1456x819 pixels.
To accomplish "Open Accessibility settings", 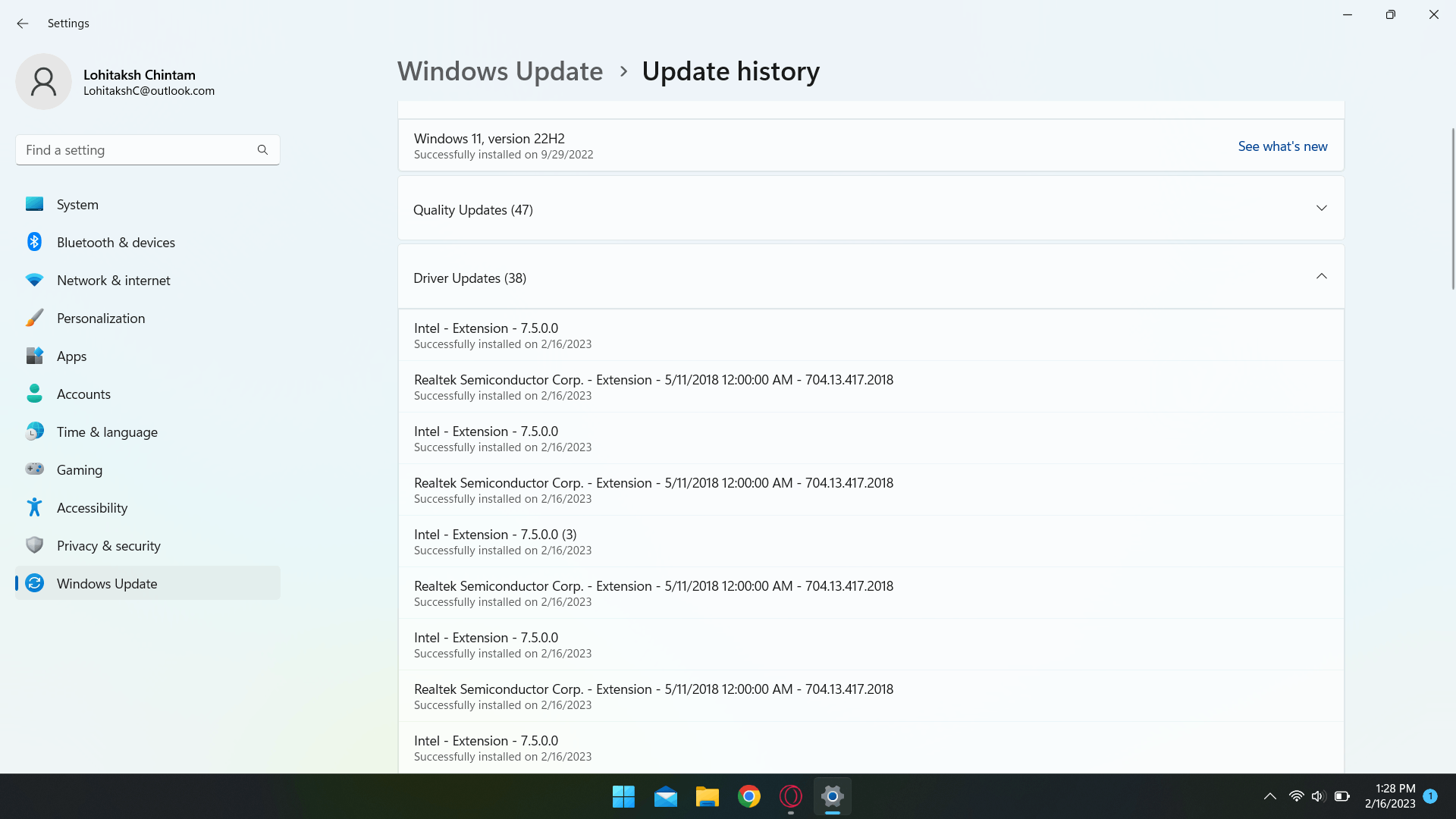I will point(92,507).
